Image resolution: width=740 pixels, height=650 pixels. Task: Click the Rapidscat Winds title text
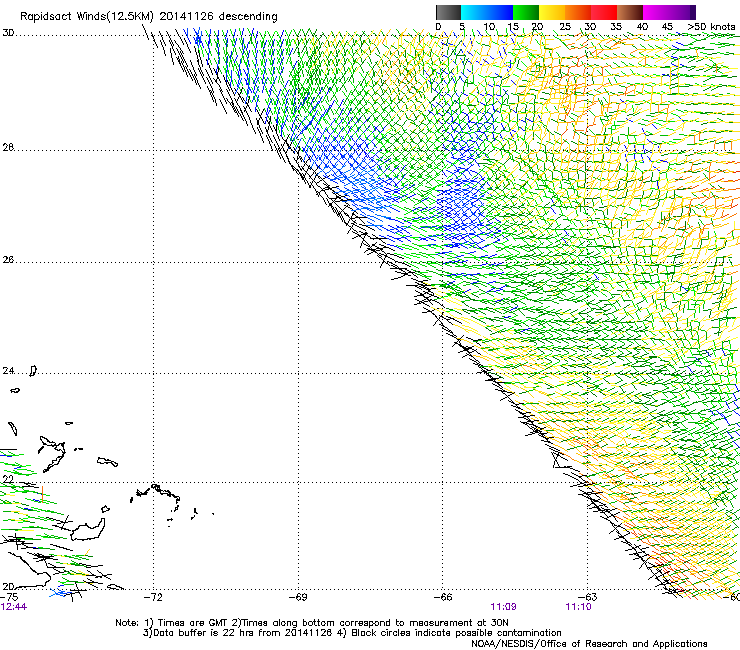[149, 16]
